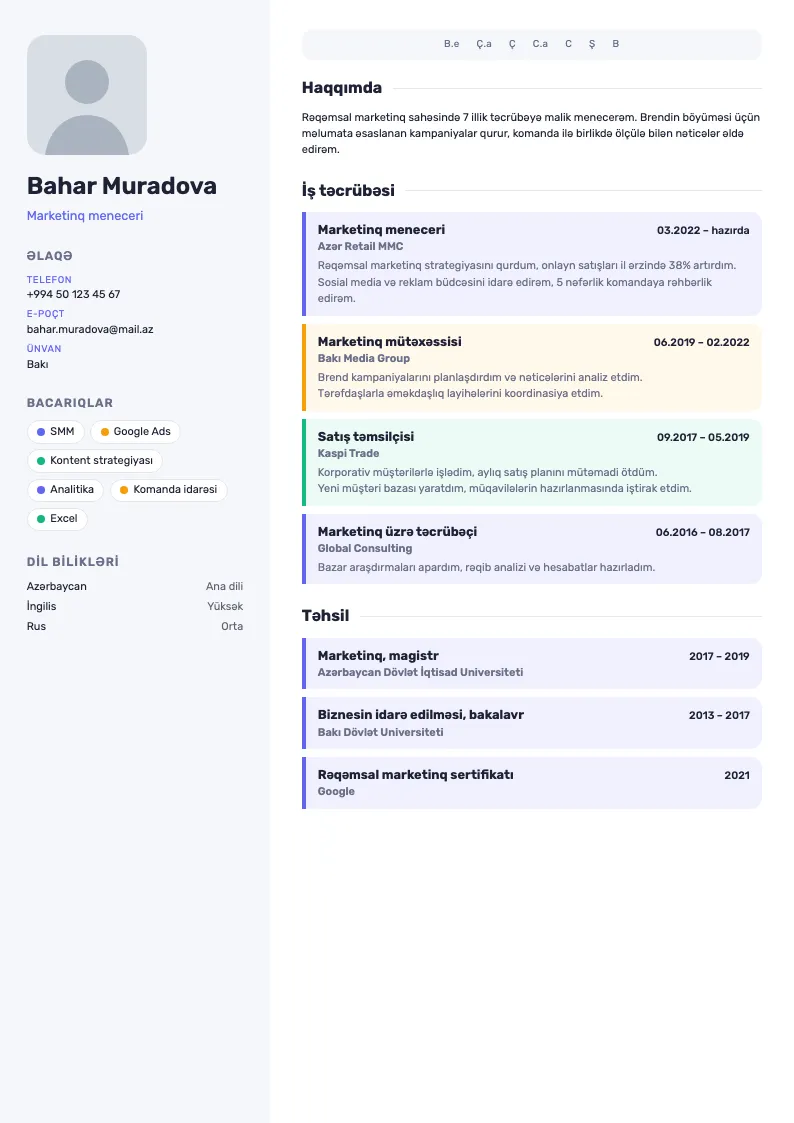The width and height of the screenshot is (794, 1123).
Task: Click the 'BACARIQLAR' sidebar heading
Action: (70, 403)
